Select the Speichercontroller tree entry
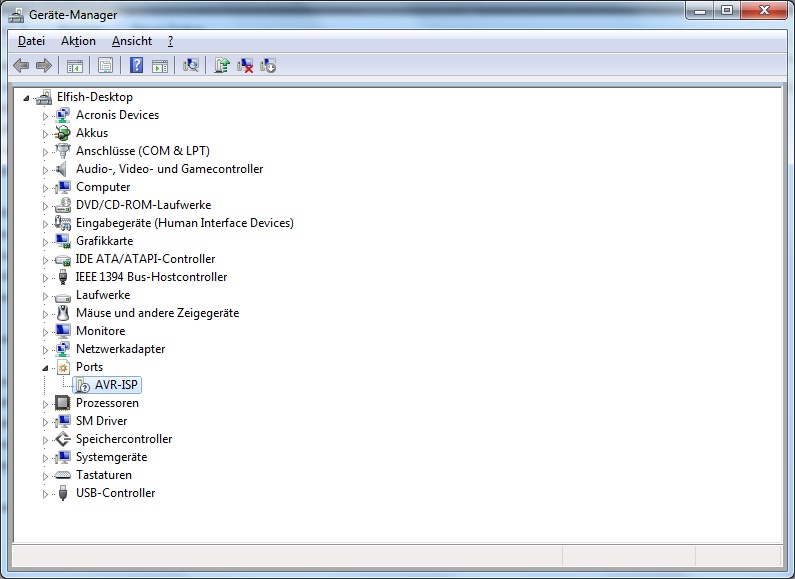This screenshot has width=795, height=579. (x=124, y=439)
